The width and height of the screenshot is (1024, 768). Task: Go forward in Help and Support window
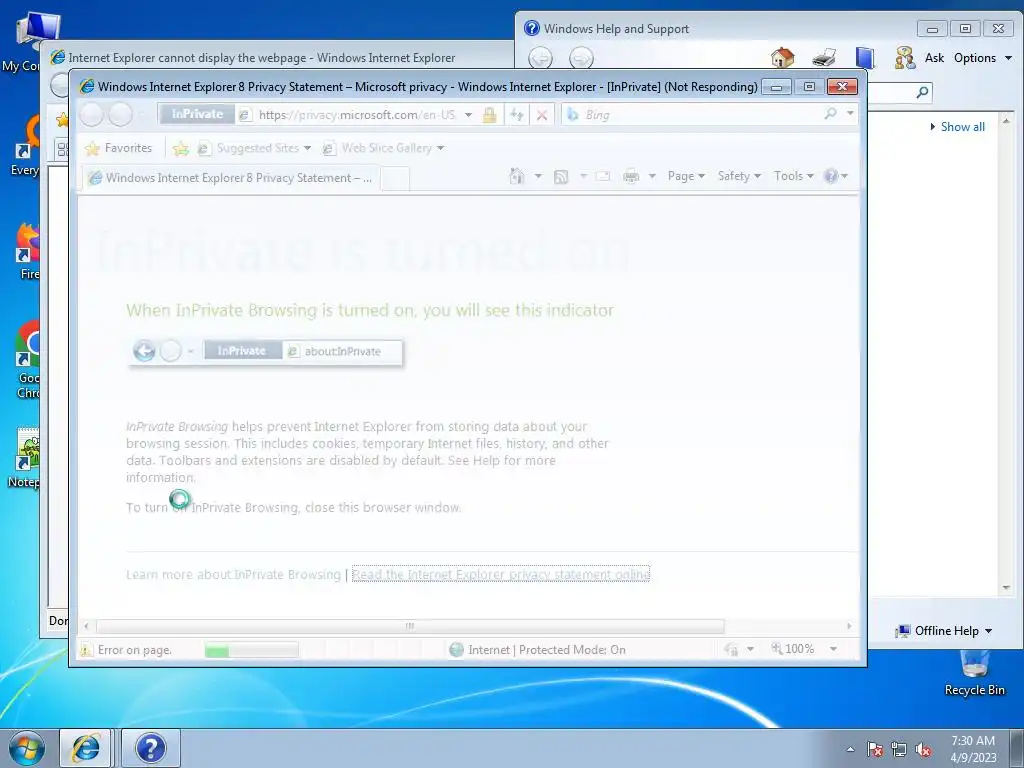[581, 59]
